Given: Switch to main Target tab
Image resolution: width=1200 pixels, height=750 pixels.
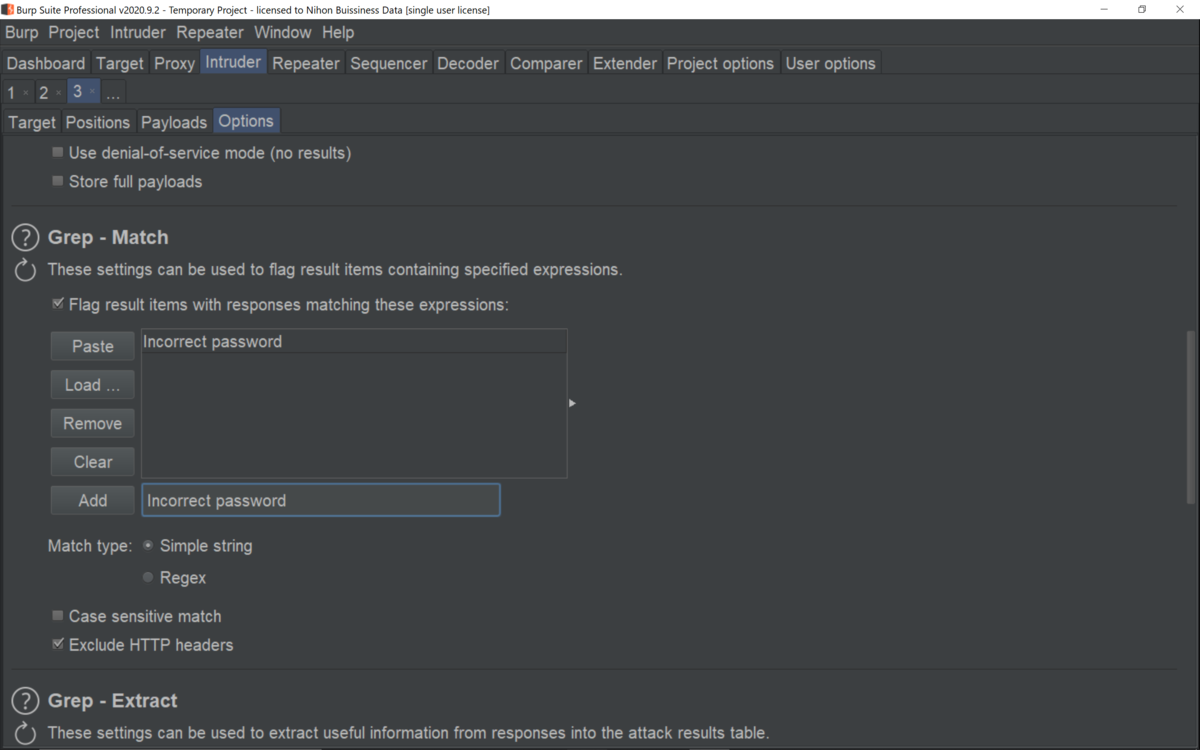Looking at the screenshot, I should (120, 63).
